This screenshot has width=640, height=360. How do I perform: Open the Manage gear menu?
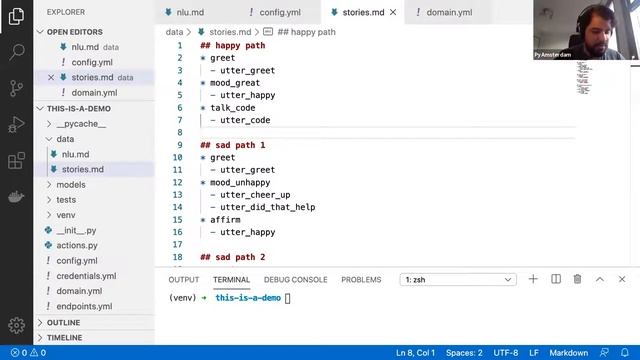click(x=16, y=325)
